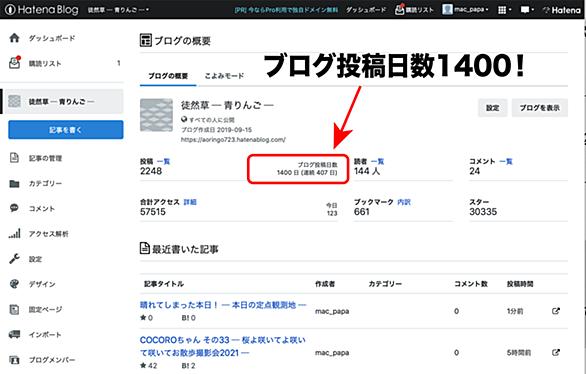The height and width of the screenshot is (374, 586).
Task: Open インポート truck icon
Action: (x=14, y=334)
